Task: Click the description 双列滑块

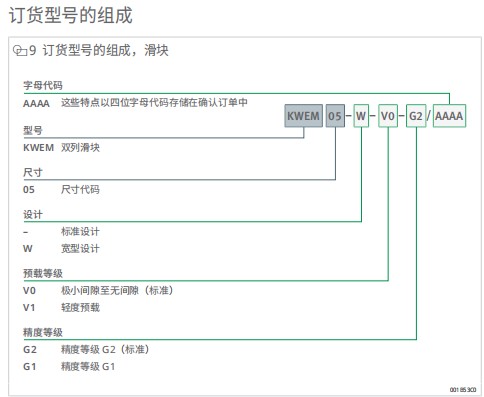Action: click(x=80, y=147)
